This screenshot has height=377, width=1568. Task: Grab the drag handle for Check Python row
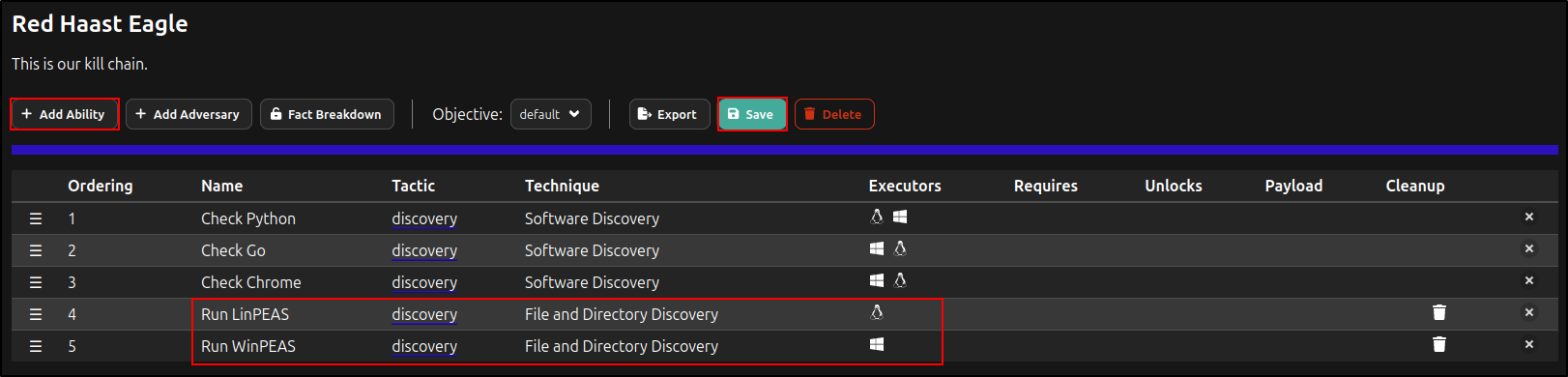pos(36,218)
